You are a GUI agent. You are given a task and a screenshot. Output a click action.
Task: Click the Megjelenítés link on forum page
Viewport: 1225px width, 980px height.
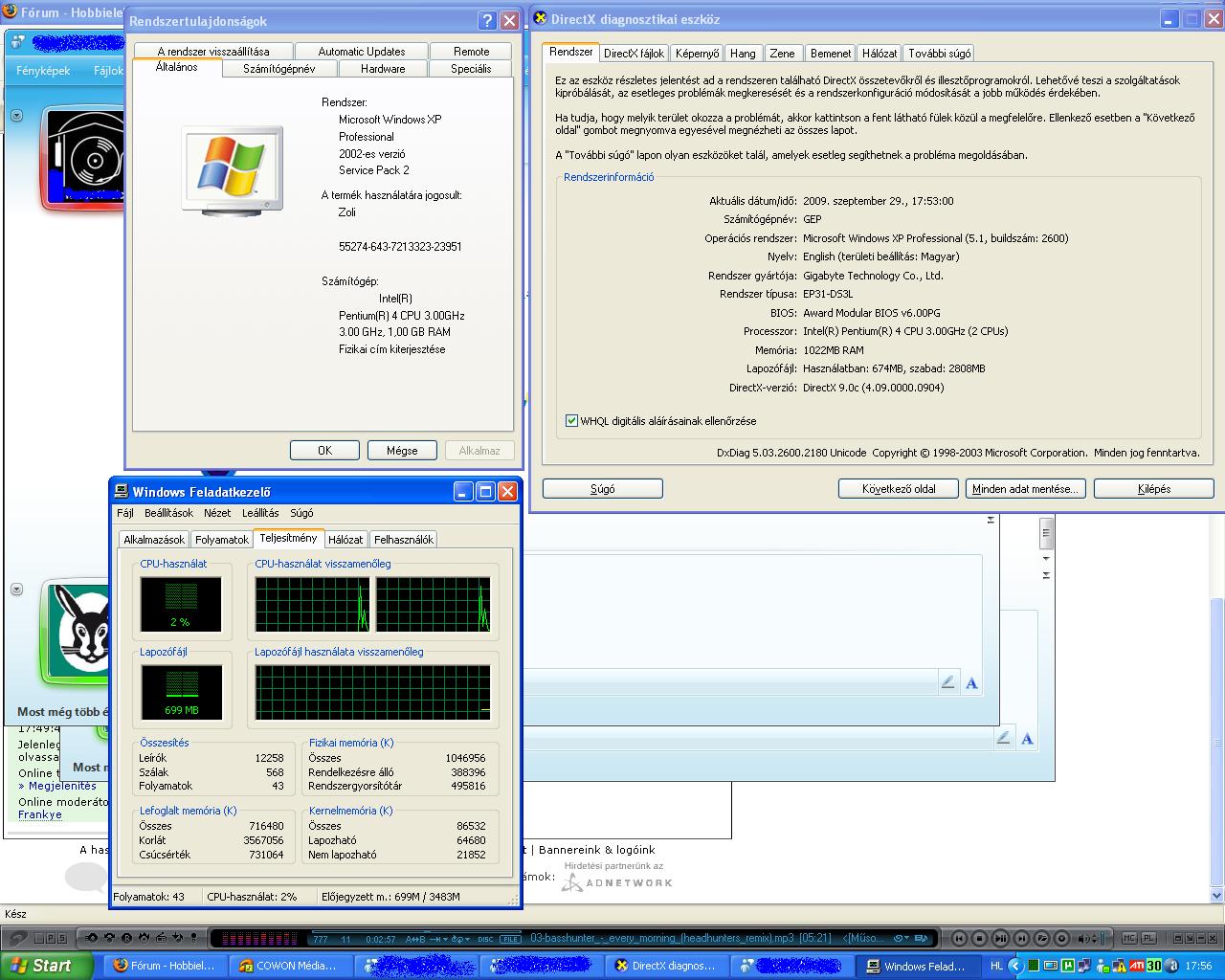tap(62, 786)
